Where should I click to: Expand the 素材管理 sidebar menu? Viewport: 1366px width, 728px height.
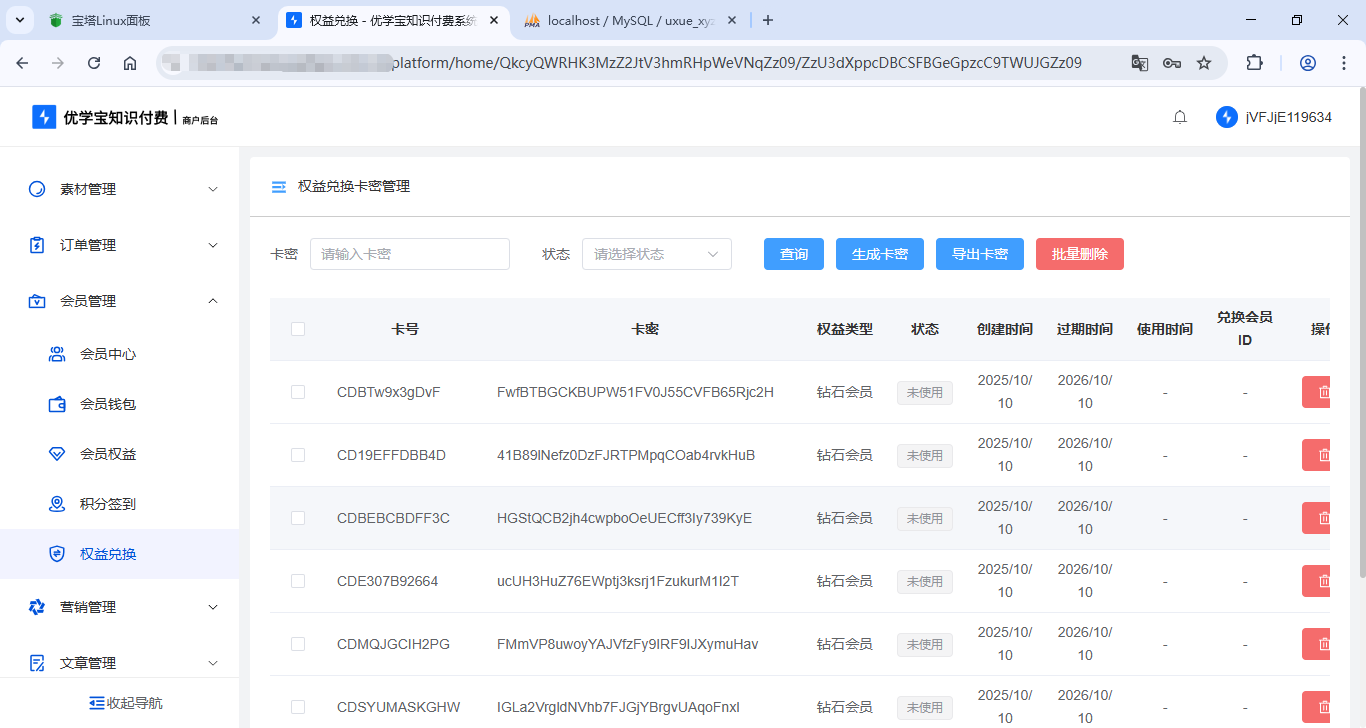pos(120,189)
